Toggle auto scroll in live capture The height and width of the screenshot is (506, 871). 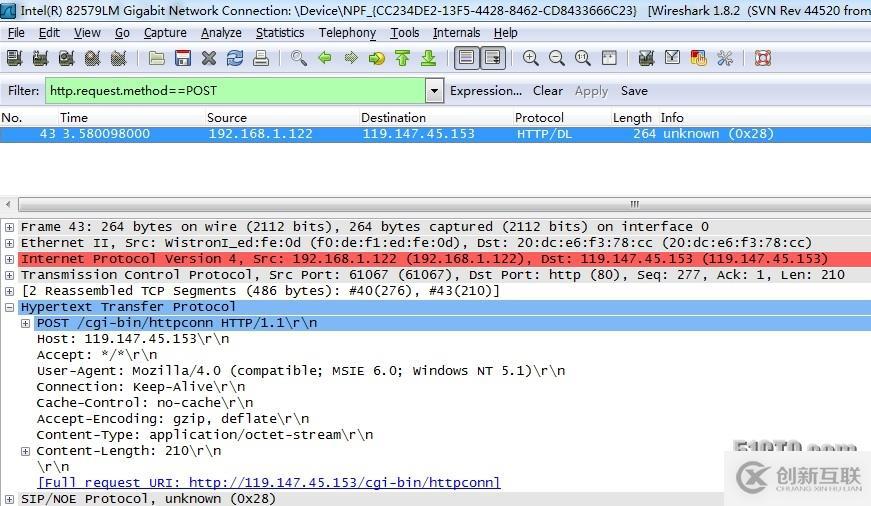[x=493, y=58]
